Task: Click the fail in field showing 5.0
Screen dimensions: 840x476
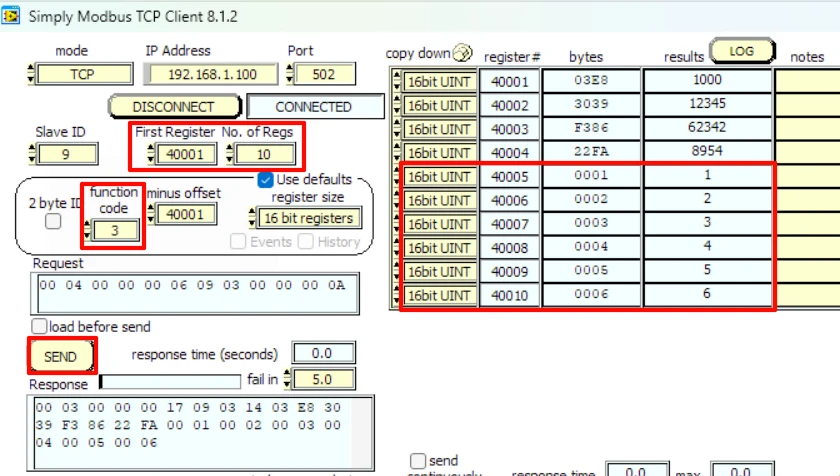Action: pos(322,379)
